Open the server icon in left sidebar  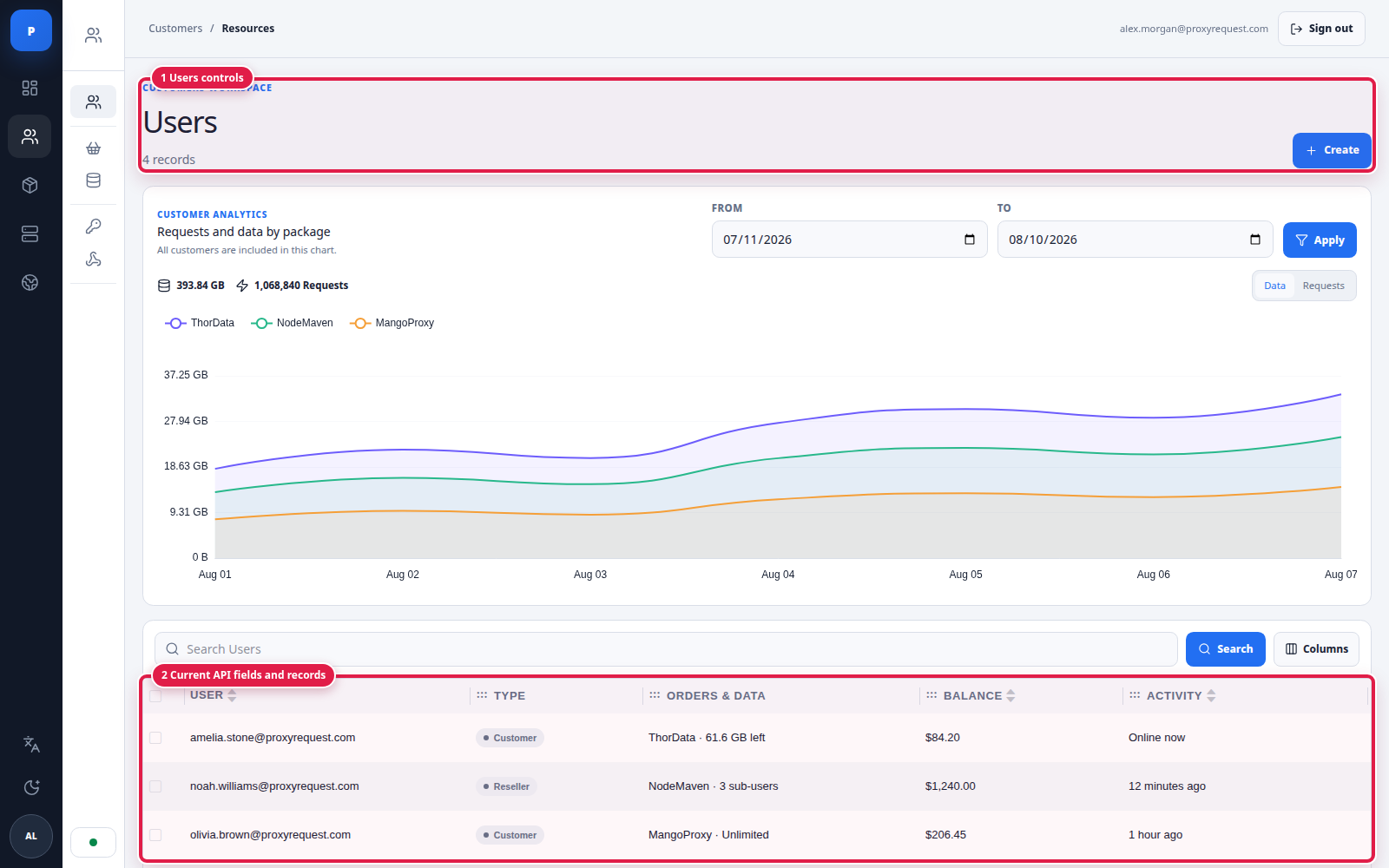30,233
